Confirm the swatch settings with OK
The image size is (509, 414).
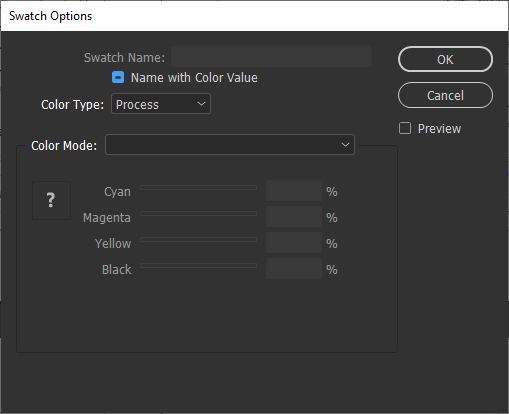[445, 59]
